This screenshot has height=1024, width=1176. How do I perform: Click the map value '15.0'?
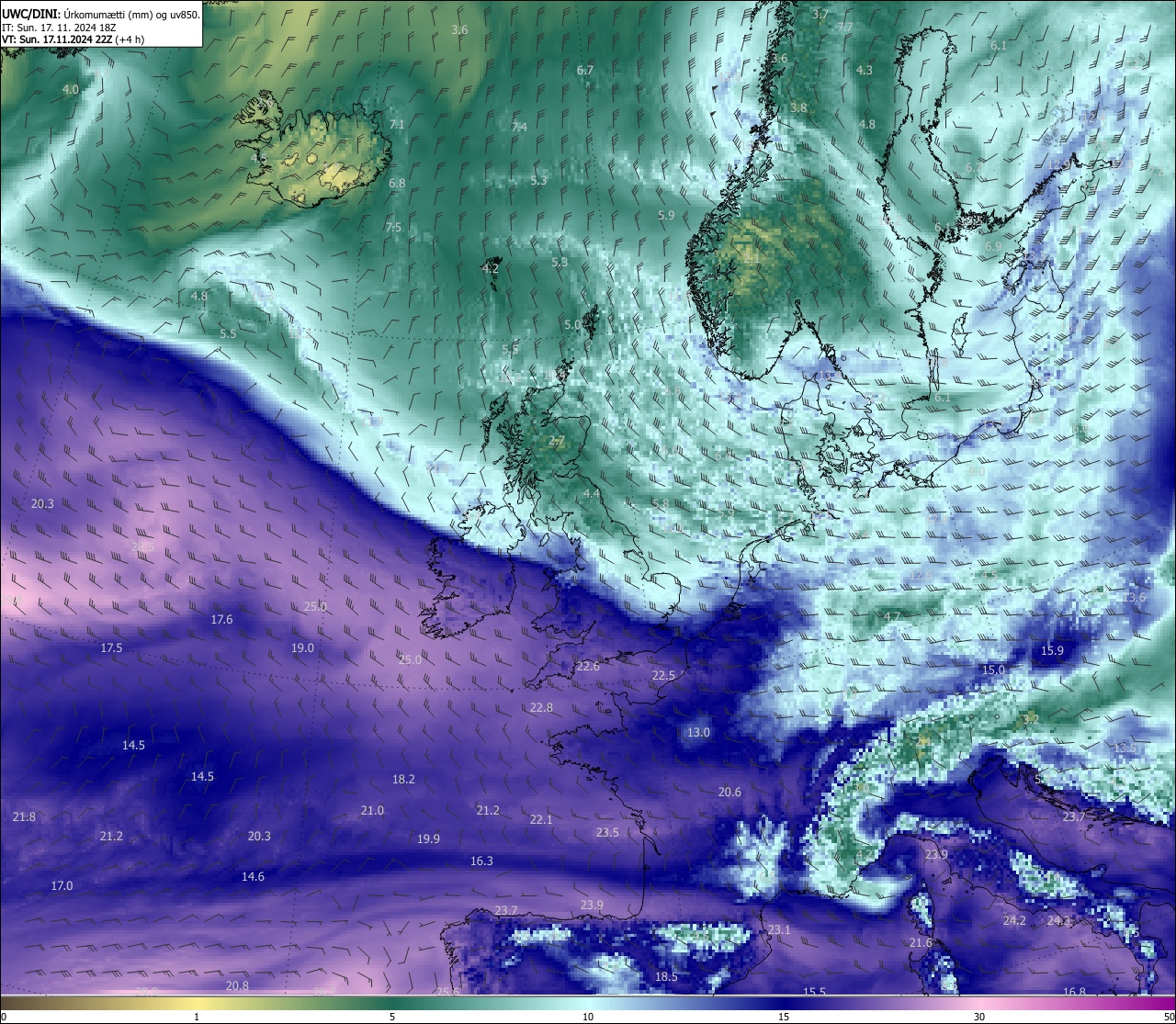993,670
